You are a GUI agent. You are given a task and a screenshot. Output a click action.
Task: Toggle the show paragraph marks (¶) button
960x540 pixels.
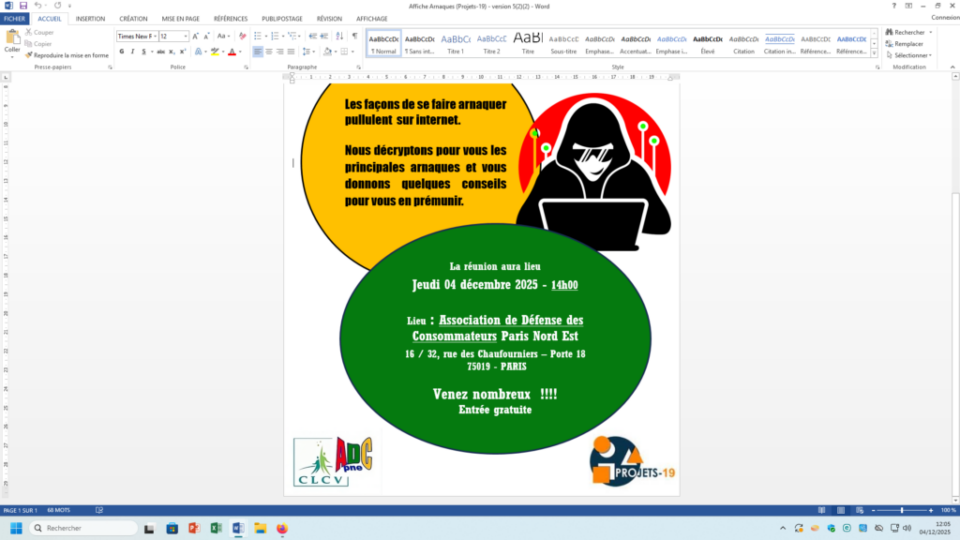pos(354,36)
